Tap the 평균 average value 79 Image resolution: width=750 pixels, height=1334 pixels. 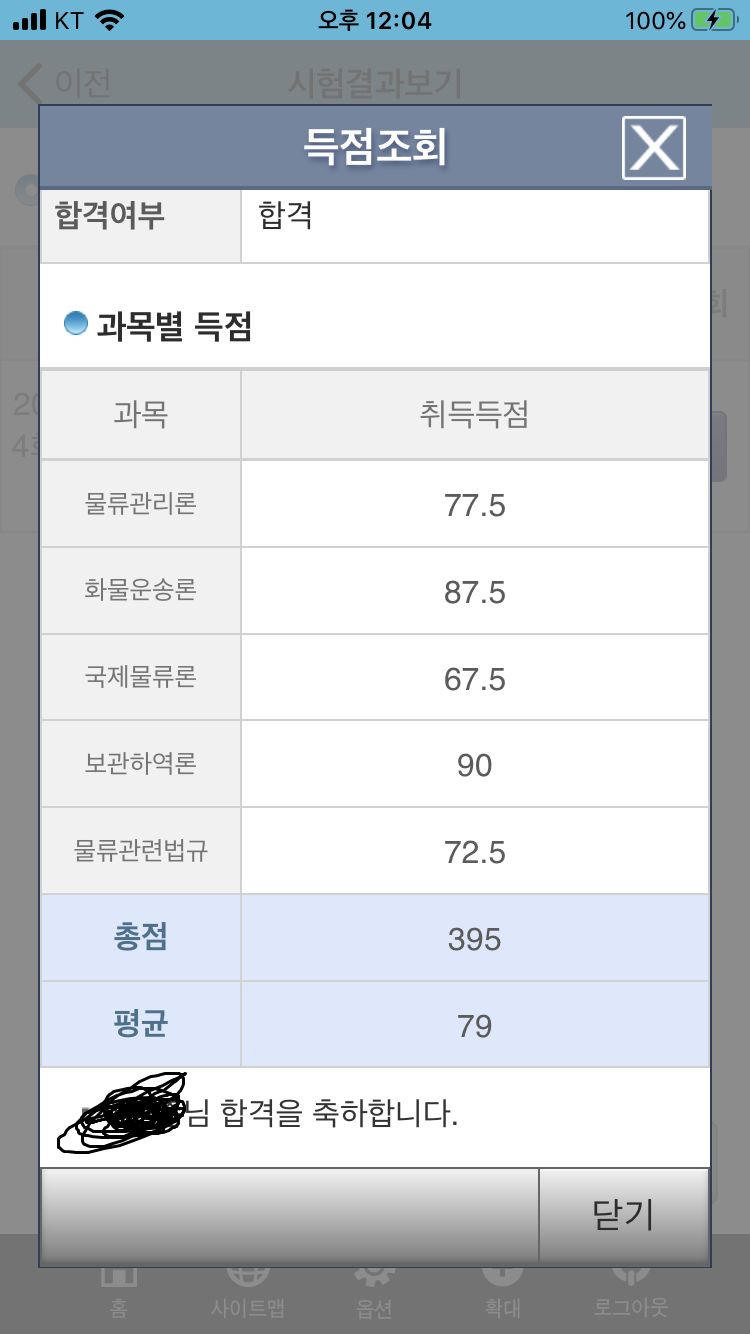474,1026
